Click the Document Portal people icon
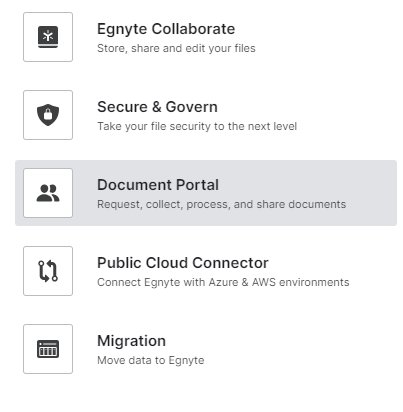403x412 pixels. (48, 193)
